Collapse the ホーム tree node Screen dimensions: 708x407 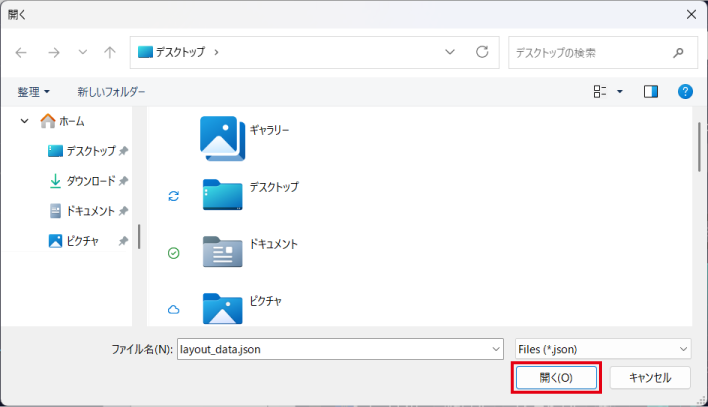pos(25,121)
